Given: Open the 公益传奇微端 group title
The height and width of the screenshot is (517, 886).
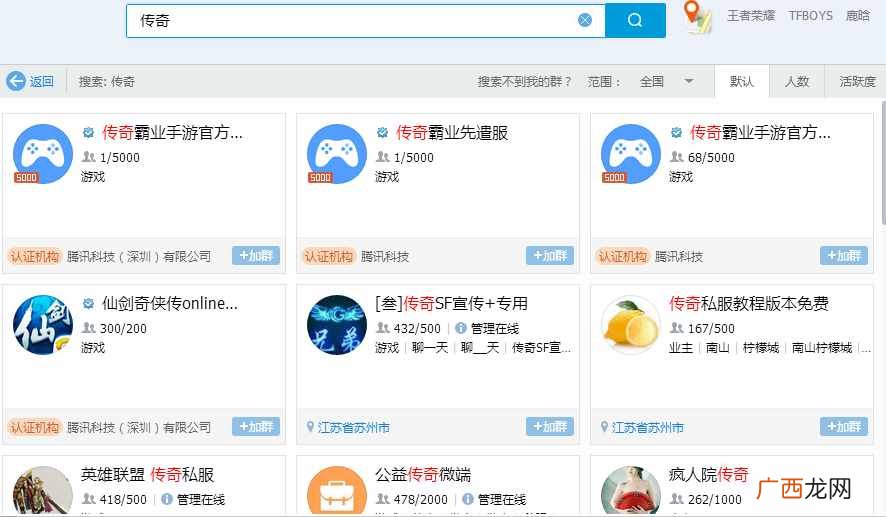Looking at the screenshot, I should 423,475.
